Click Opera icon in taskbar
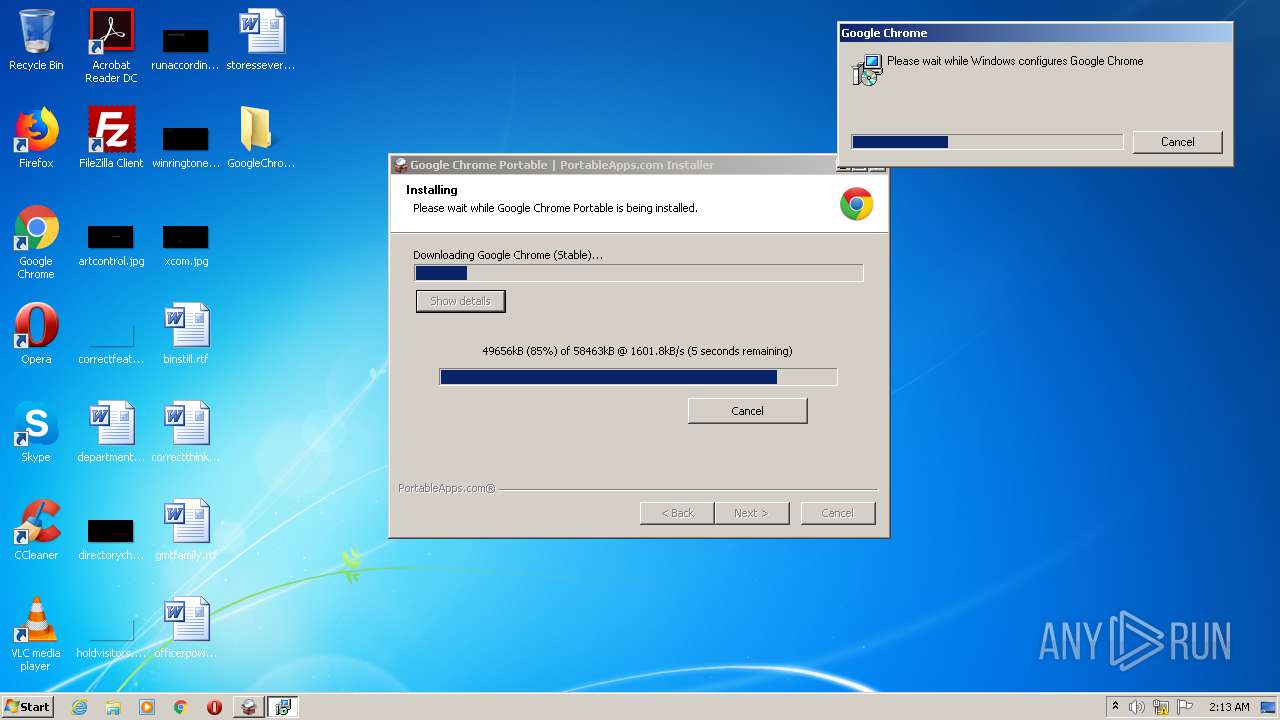The image size is (1280, 720). pyautogui.click(x=214, y=707)
